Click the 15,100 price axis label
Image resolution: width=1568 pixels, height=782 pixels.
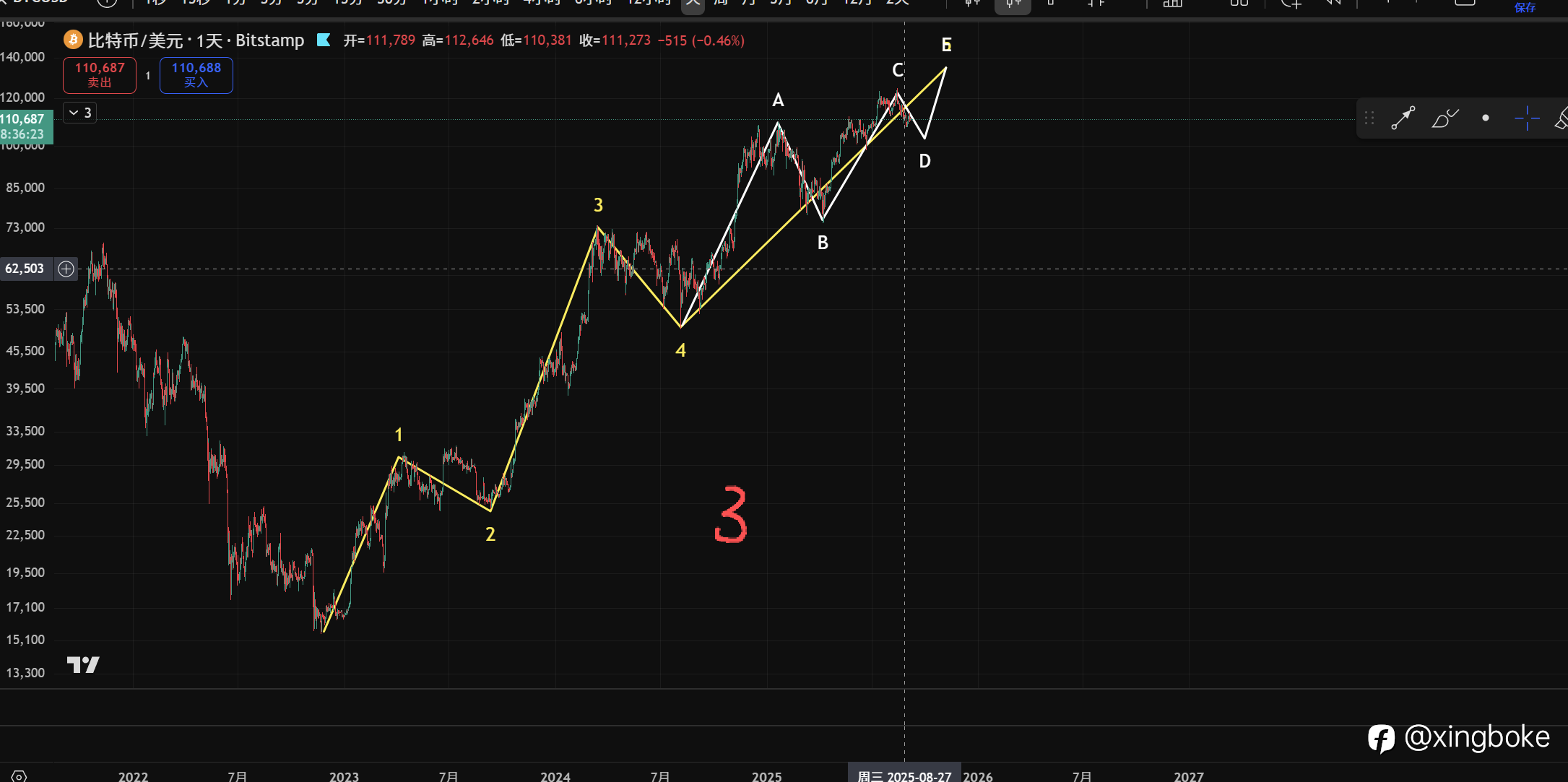click(25, 640)
